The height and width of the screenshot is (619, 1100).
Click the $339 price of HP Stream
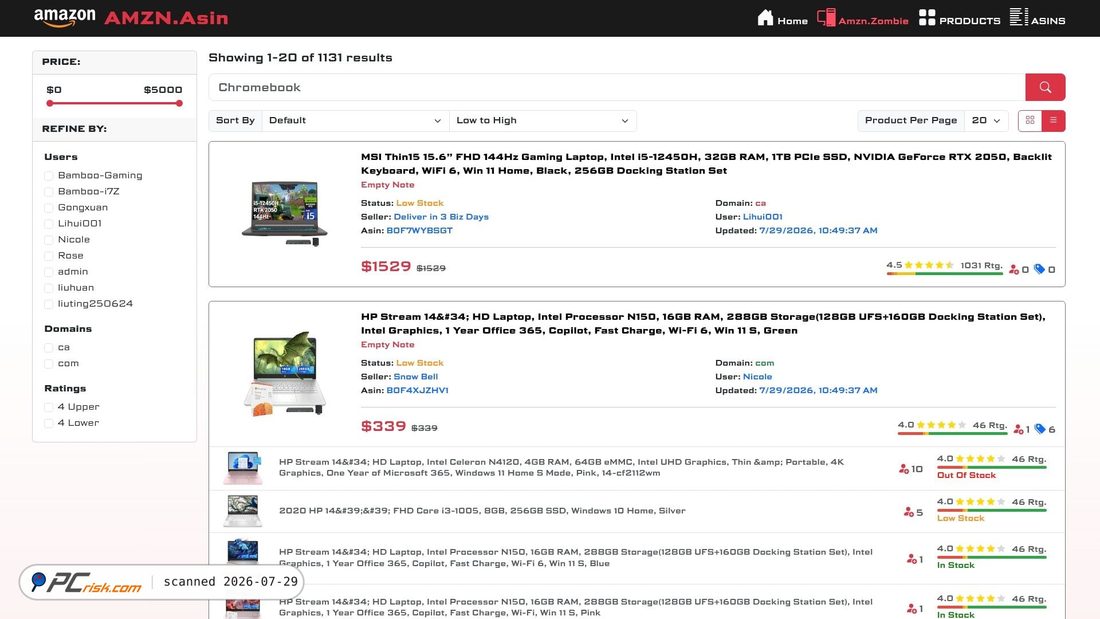pos(384,426)
